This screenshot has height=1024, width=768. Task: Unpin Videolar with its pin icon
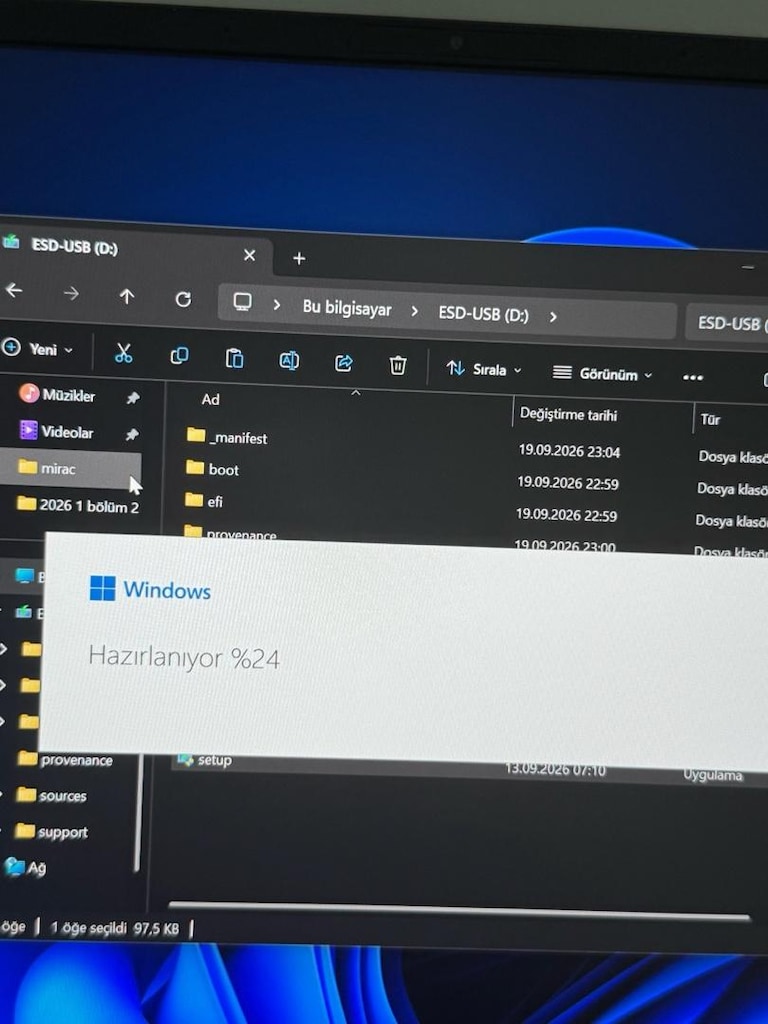[131, 434]
